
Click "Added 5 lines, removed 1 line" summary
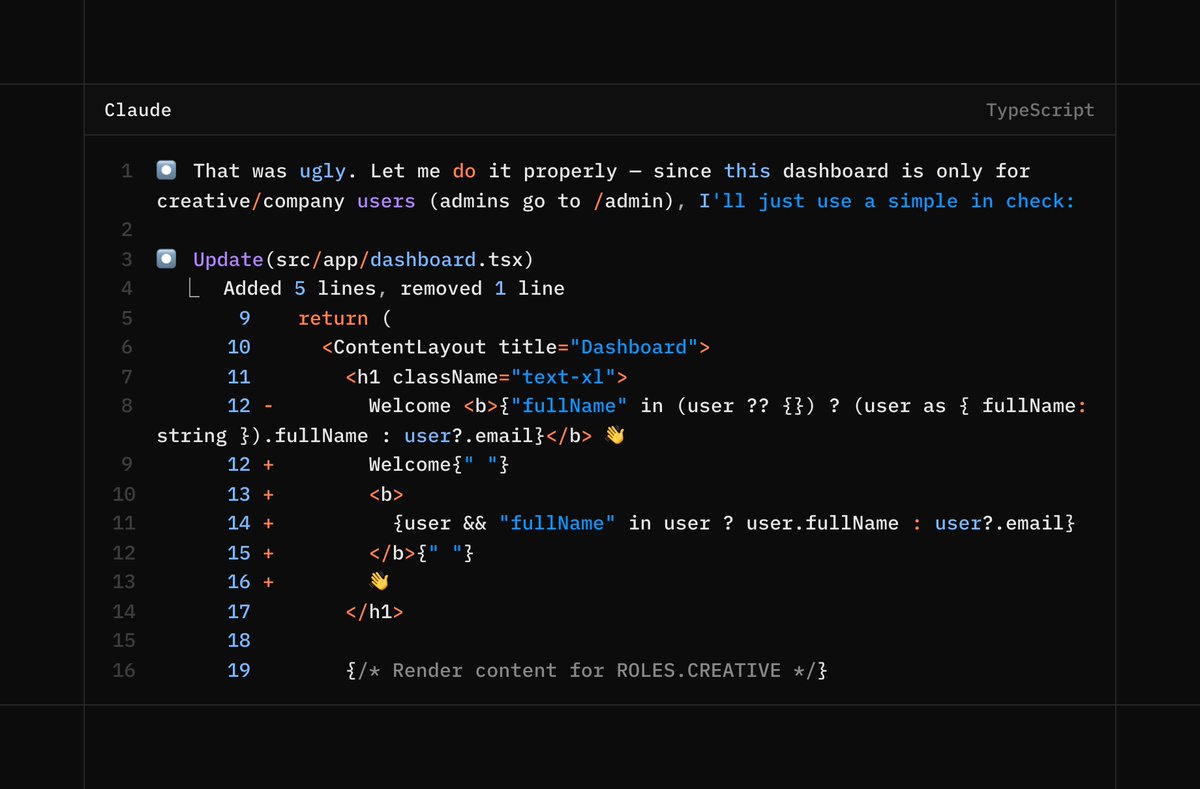(394, 289)
